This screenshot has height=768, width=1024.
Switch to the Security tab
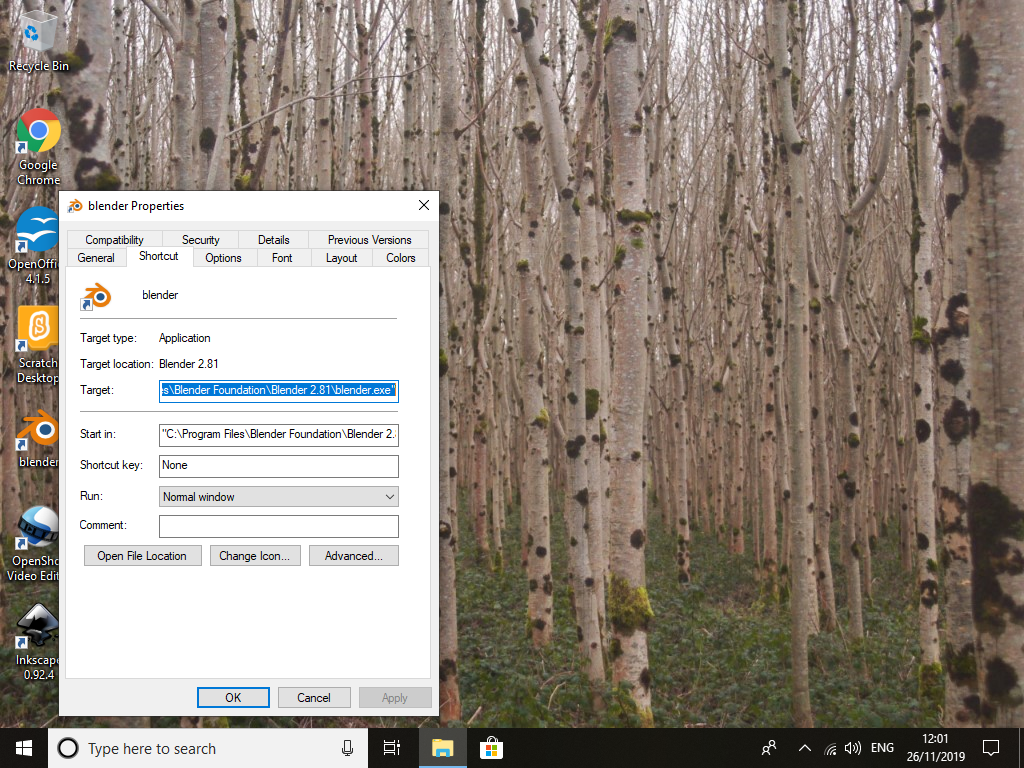(200, 240)
